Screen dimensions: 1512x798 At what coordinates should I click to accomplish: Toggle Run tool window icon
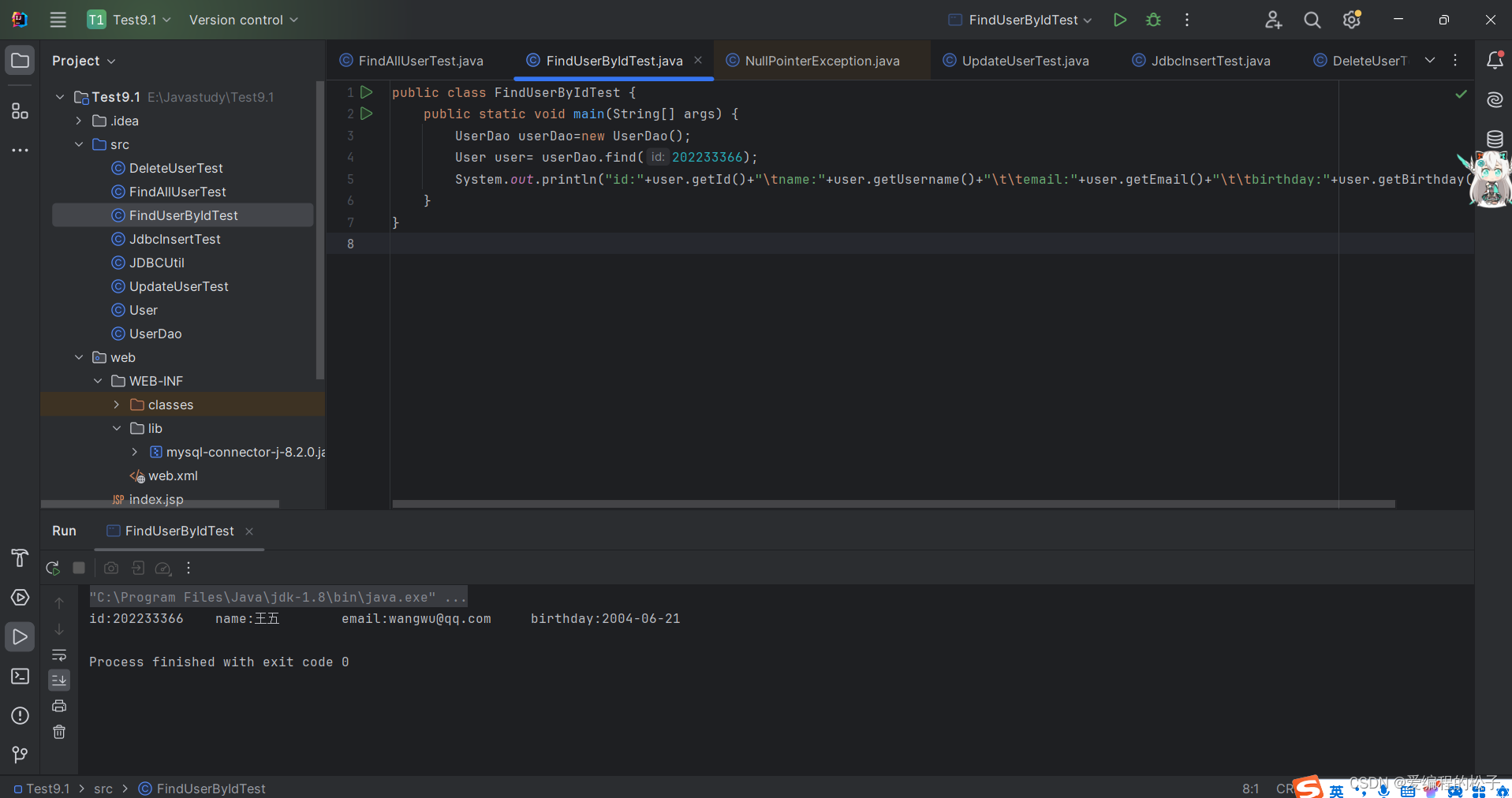click(20, 637)
